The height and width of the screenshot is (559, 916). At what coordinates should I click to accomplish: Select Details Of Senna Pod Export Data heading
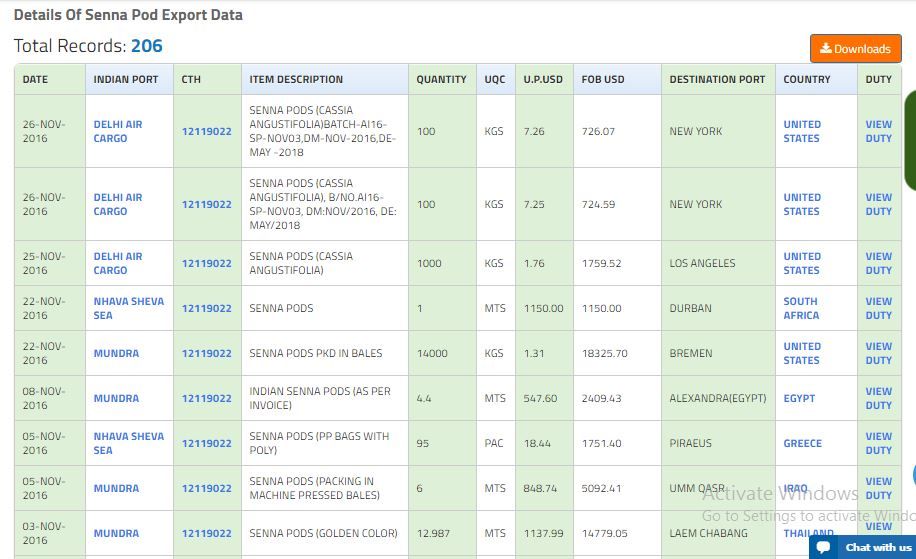point(128,15)
